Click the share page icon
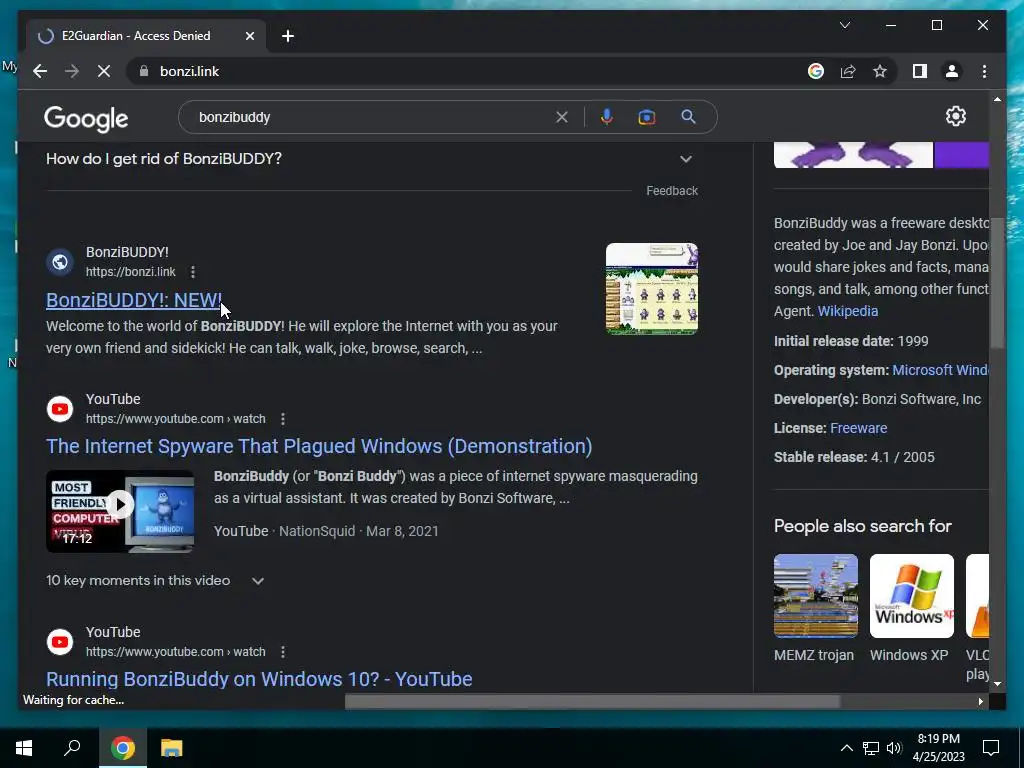 click(x=848, y=71)
